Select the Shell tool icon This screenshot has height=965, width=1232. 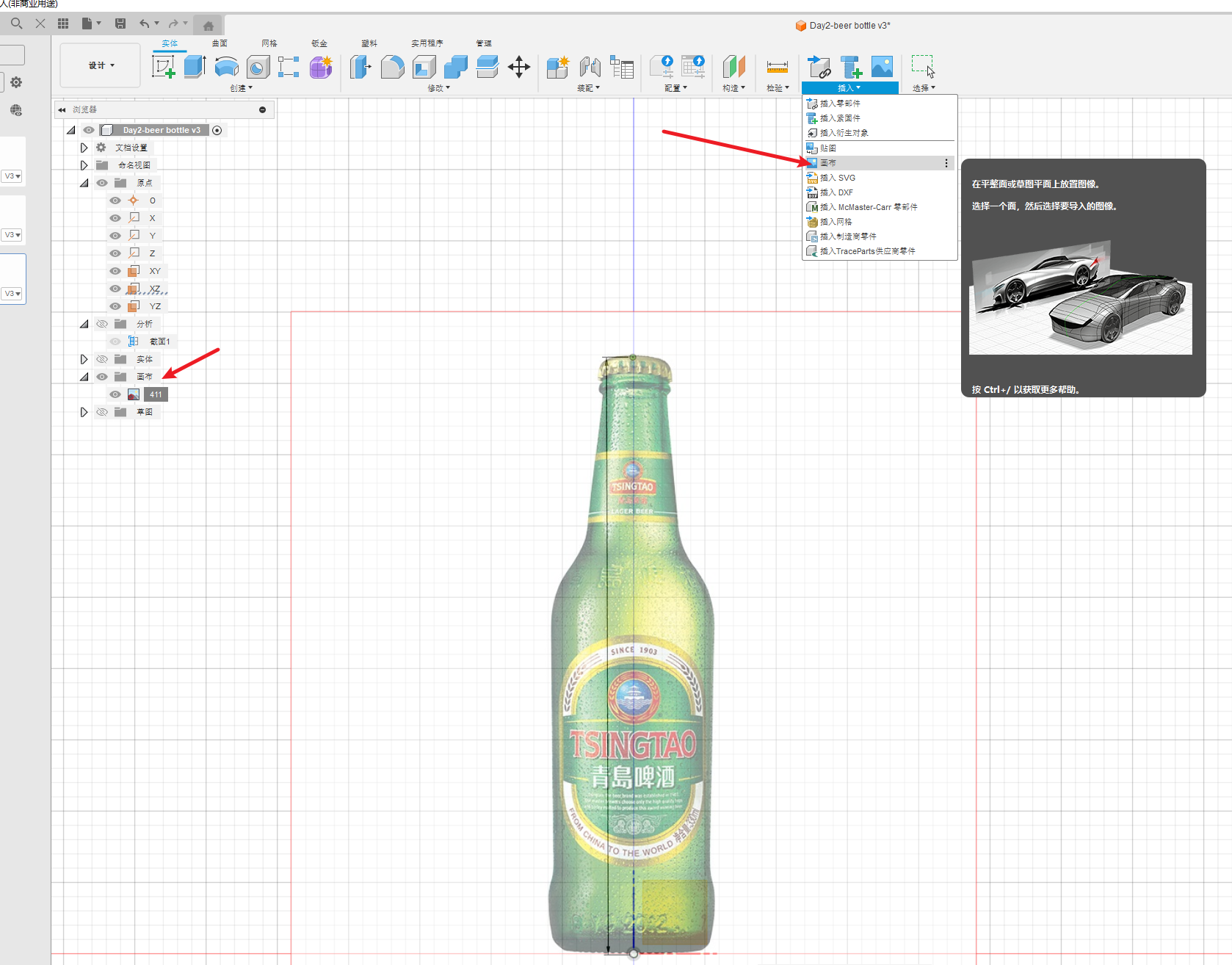[x=424, y=67]
